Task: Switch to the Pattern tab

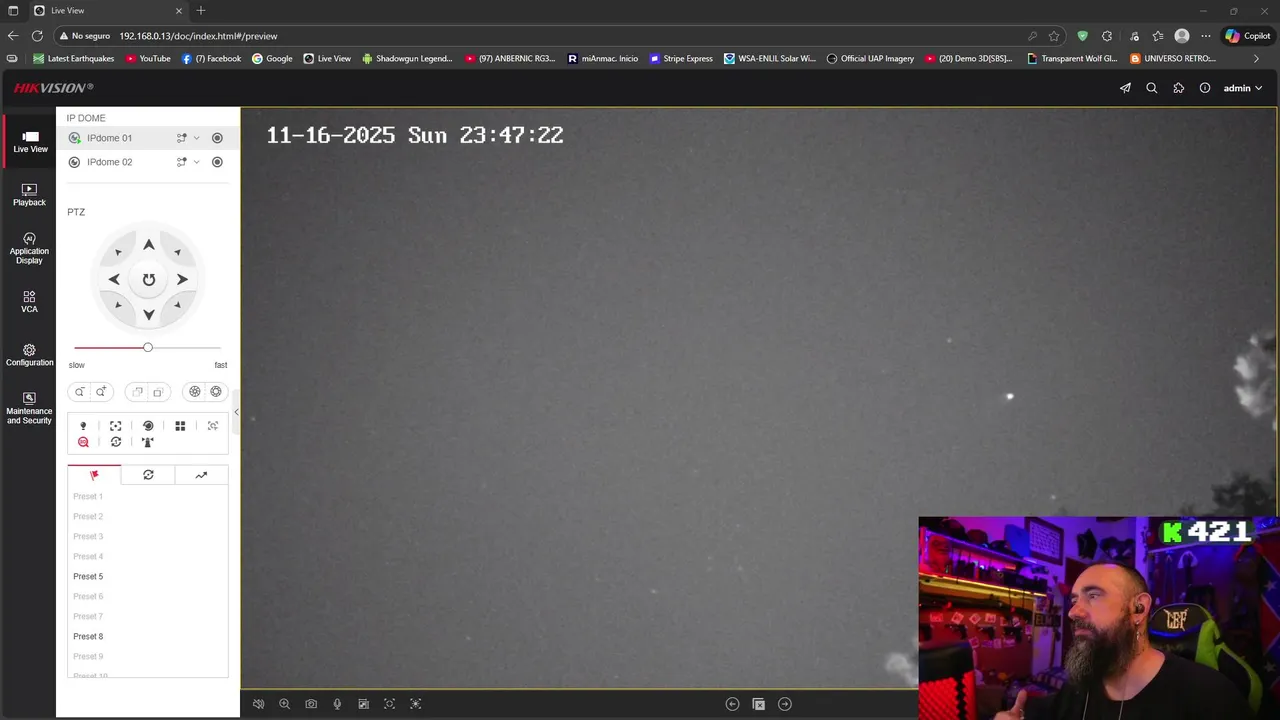Action: (201, 475)
